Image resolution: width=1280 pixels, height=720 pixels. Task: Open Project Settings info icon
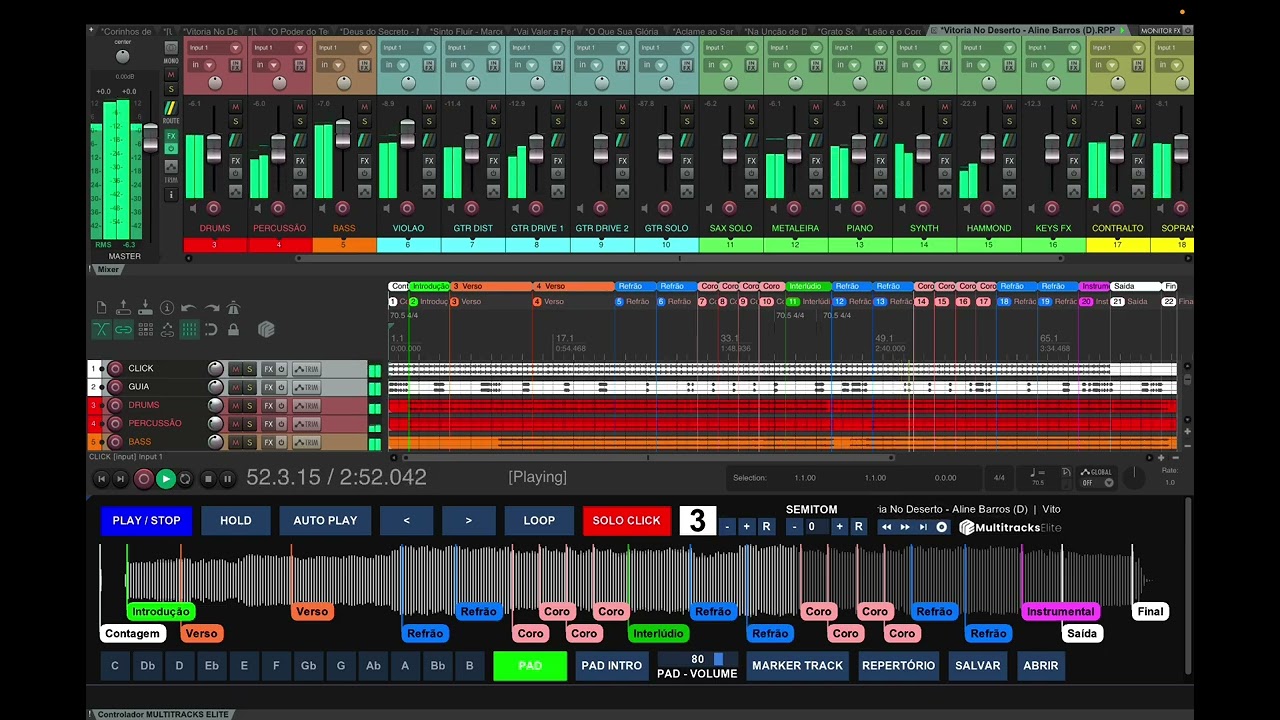coord(167,308)
